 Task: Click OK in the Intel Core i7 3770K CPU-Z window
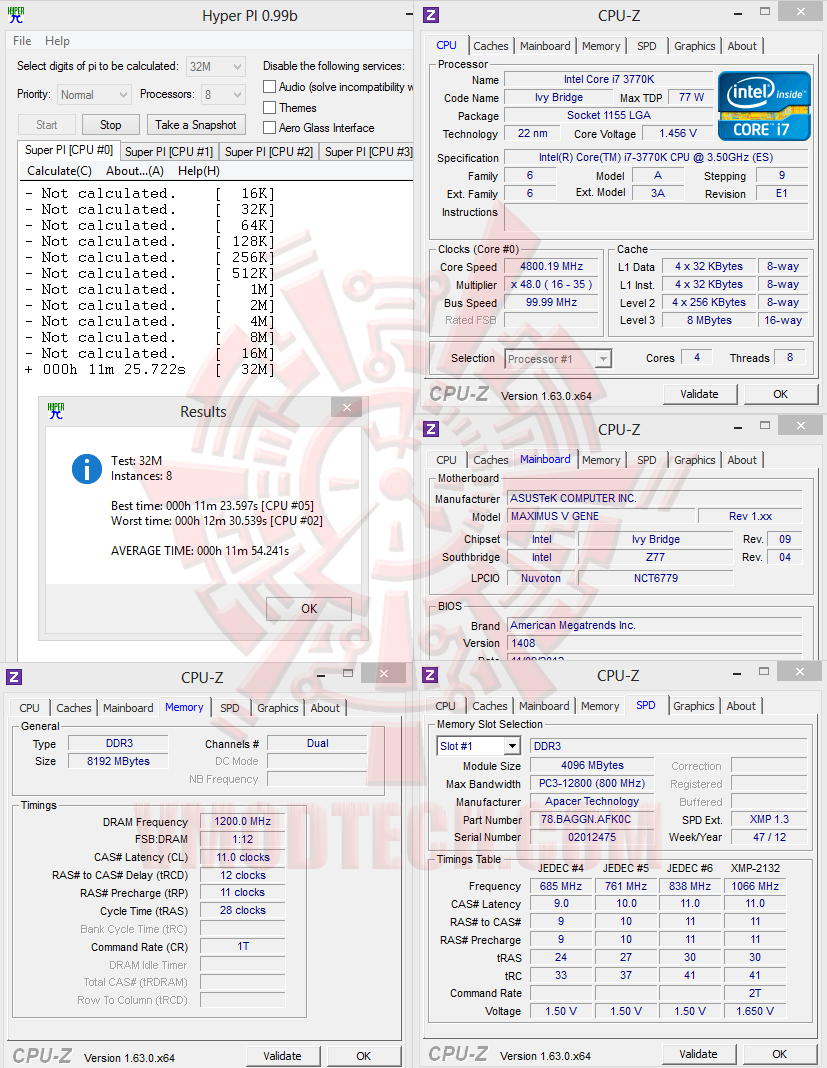781,394
